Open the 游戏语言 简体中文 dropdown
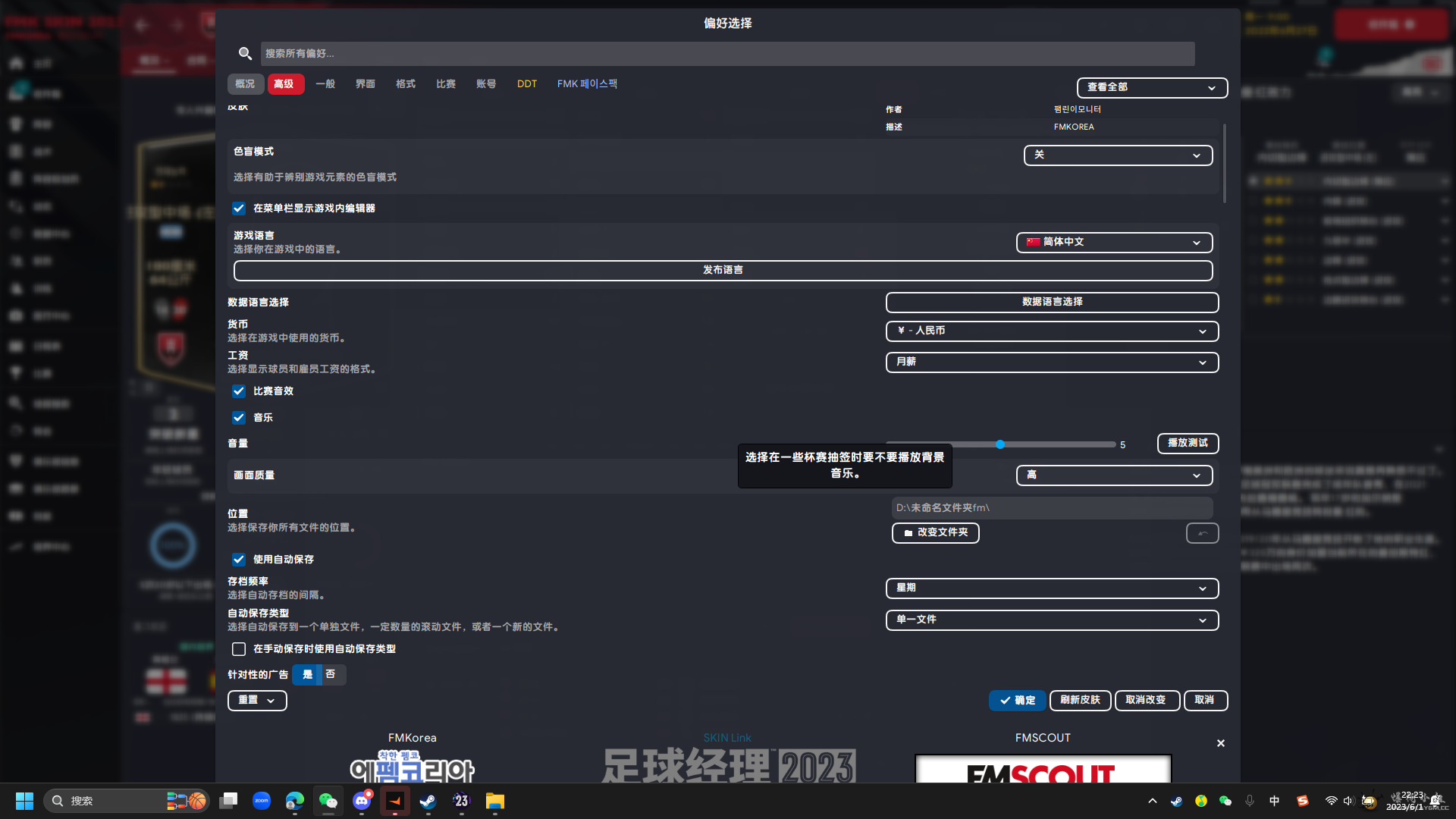The width and height of the screenshot is (1456, 819). (1113, 243)
